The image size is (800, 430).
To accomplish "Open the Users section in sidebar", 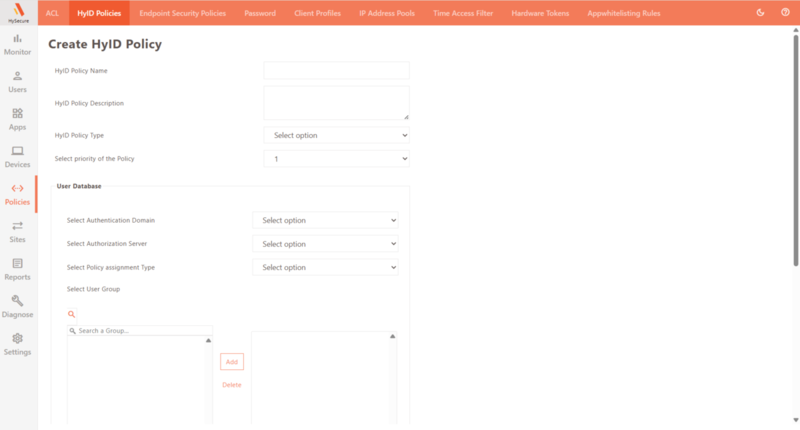I will click(17, 82).
